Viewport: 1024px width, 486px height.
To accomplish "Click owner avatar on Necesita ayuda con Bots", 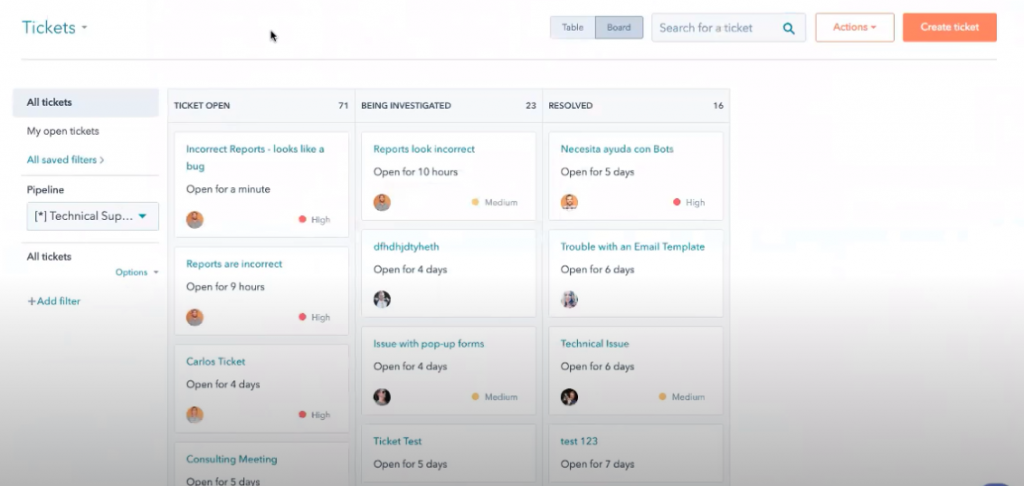I will [569, 202].
